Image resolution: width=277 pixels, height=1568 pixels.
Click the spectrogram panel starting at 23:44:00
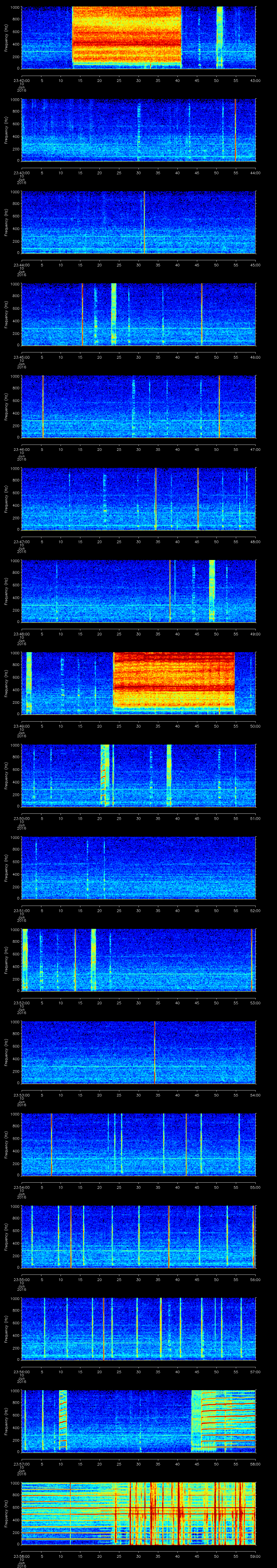click(x=138, y=222)
